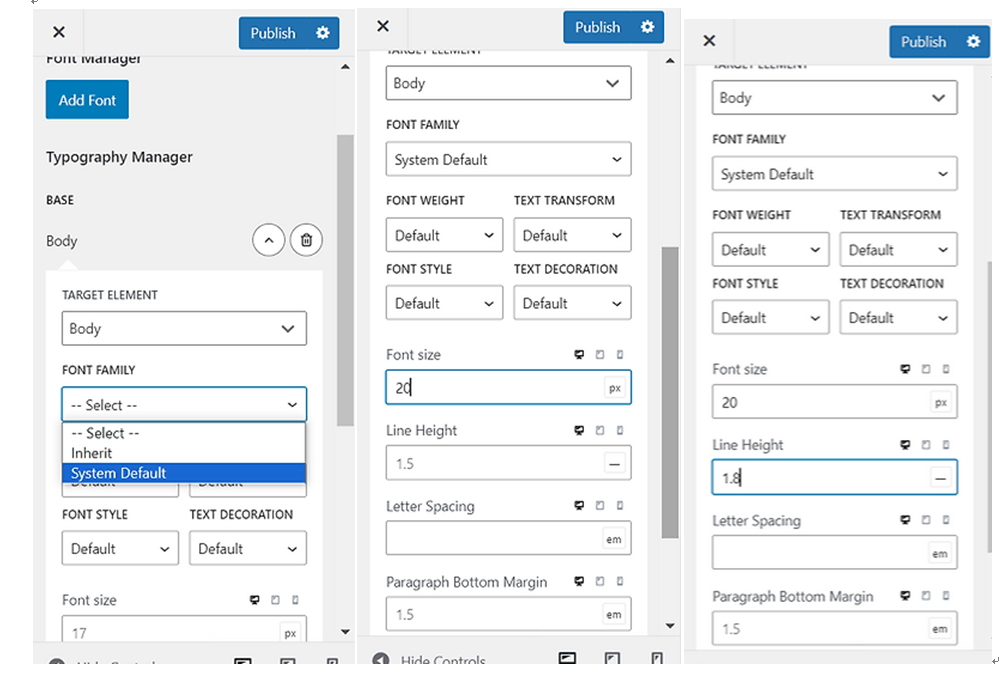Toggle em unit on Letter Spacing in middle panel

click(613, 539)
